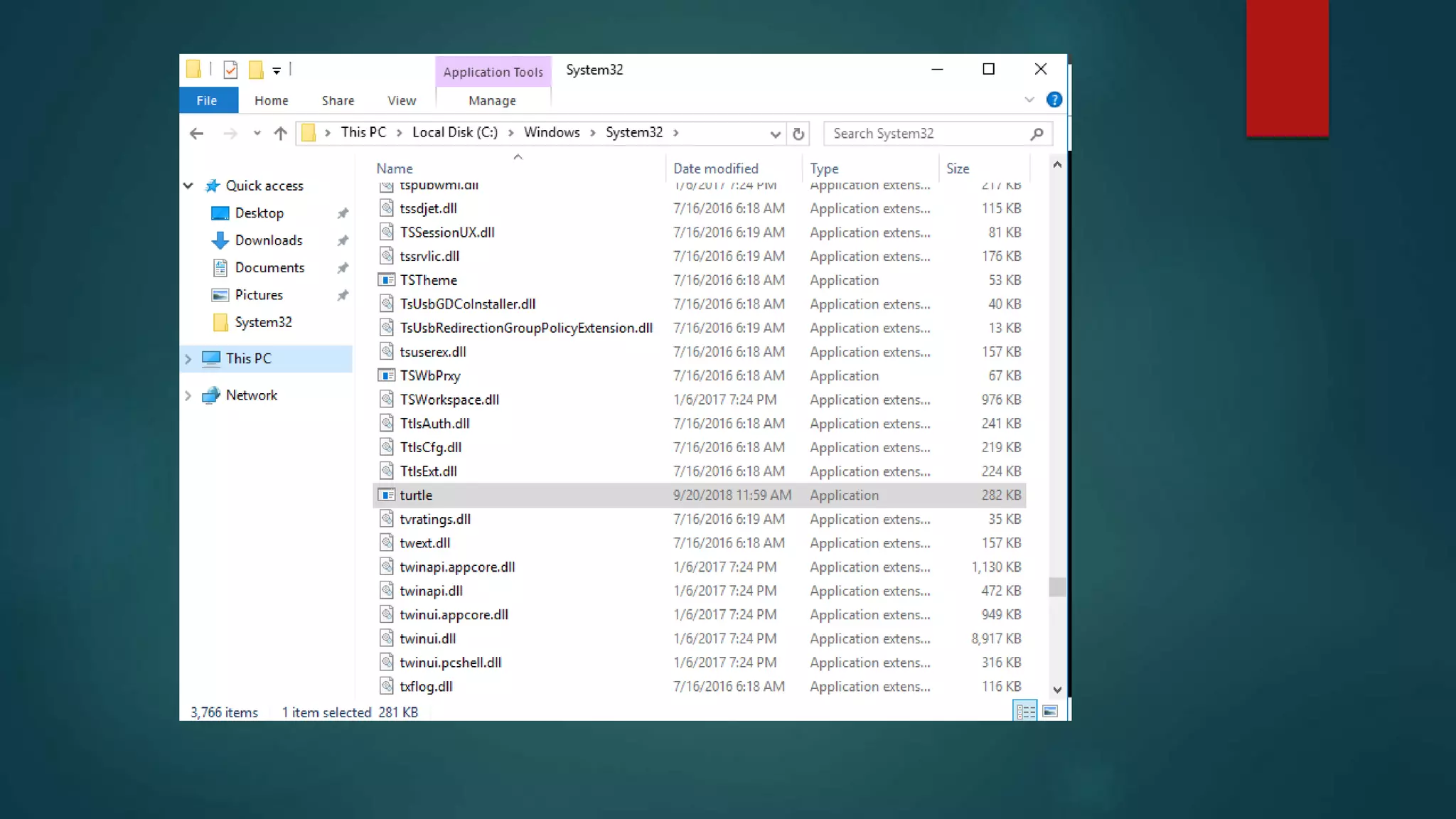Expand the This PC tree node
Screen dimensions: 1456x819
[188, 359]
